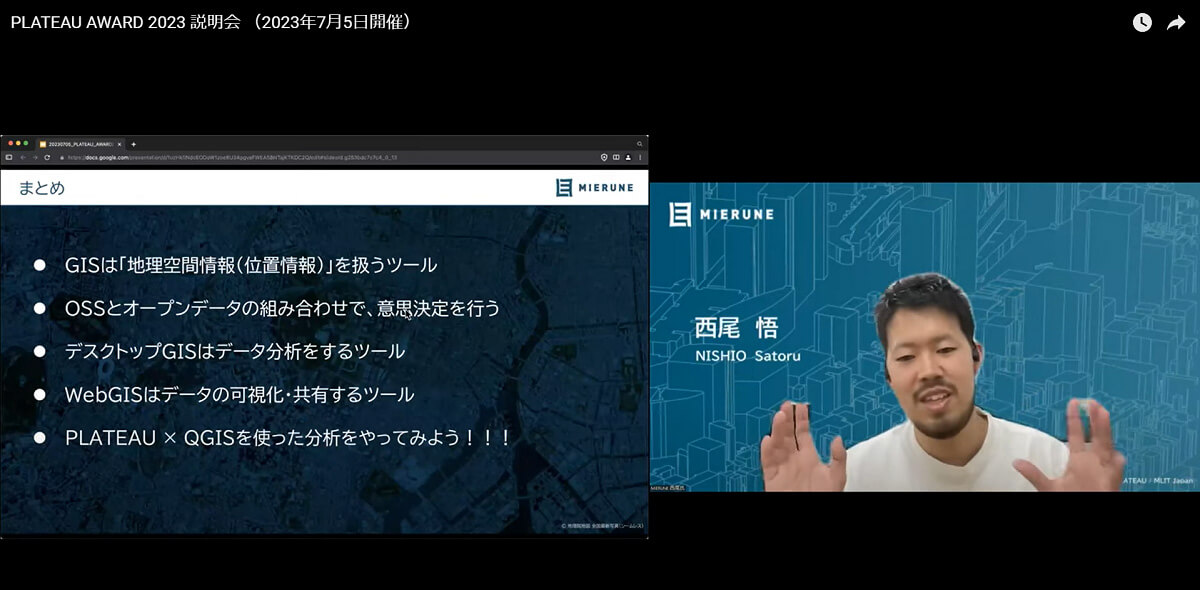Click text OSSとオープンデータの組み合わせで、意思決定を行う
Screen dimensions: 1200x590
[x=282, y=309]
